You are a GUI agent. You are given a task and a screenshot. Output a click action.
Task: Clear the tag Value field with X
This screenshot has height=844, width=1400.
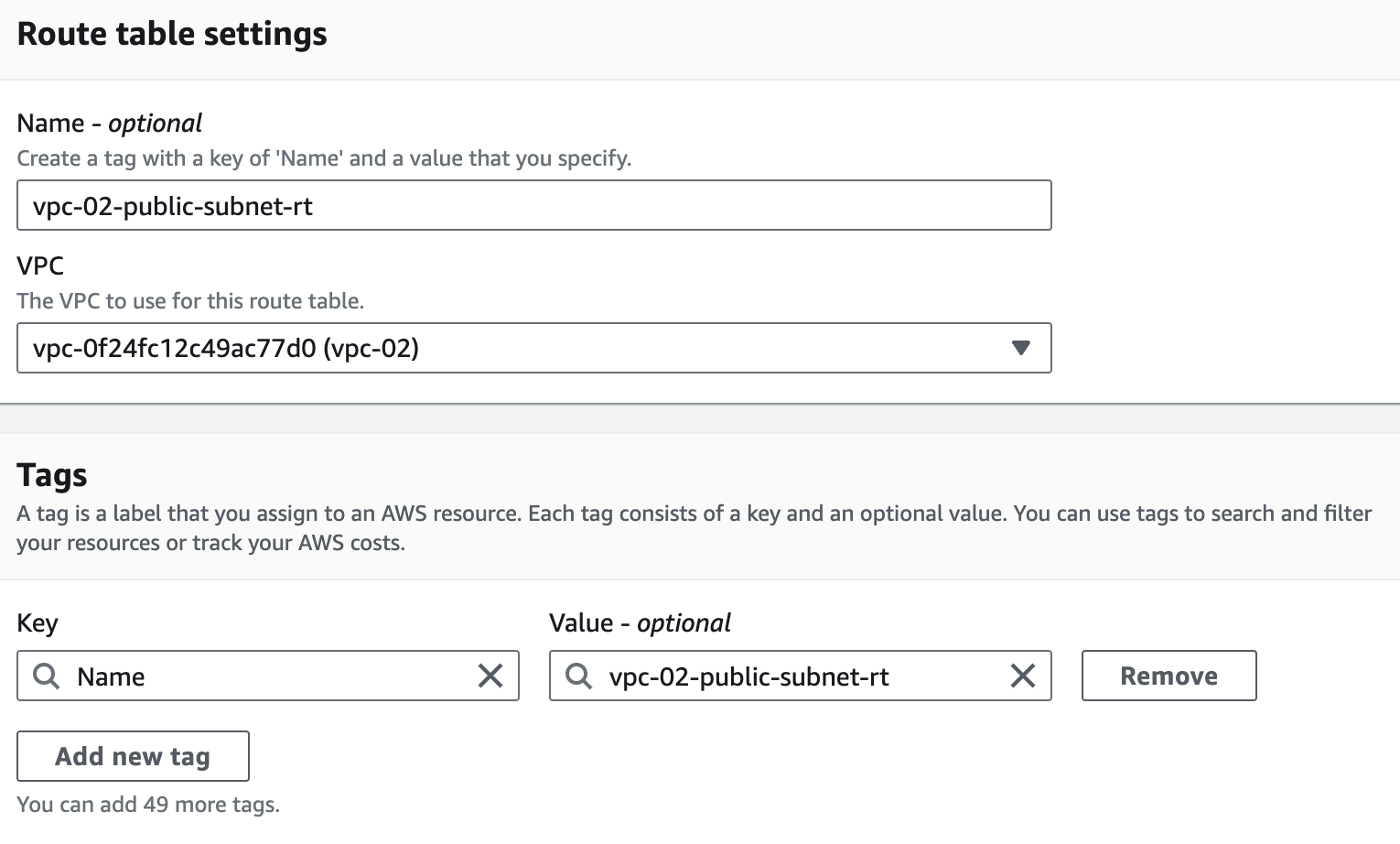click(1022, 676)
